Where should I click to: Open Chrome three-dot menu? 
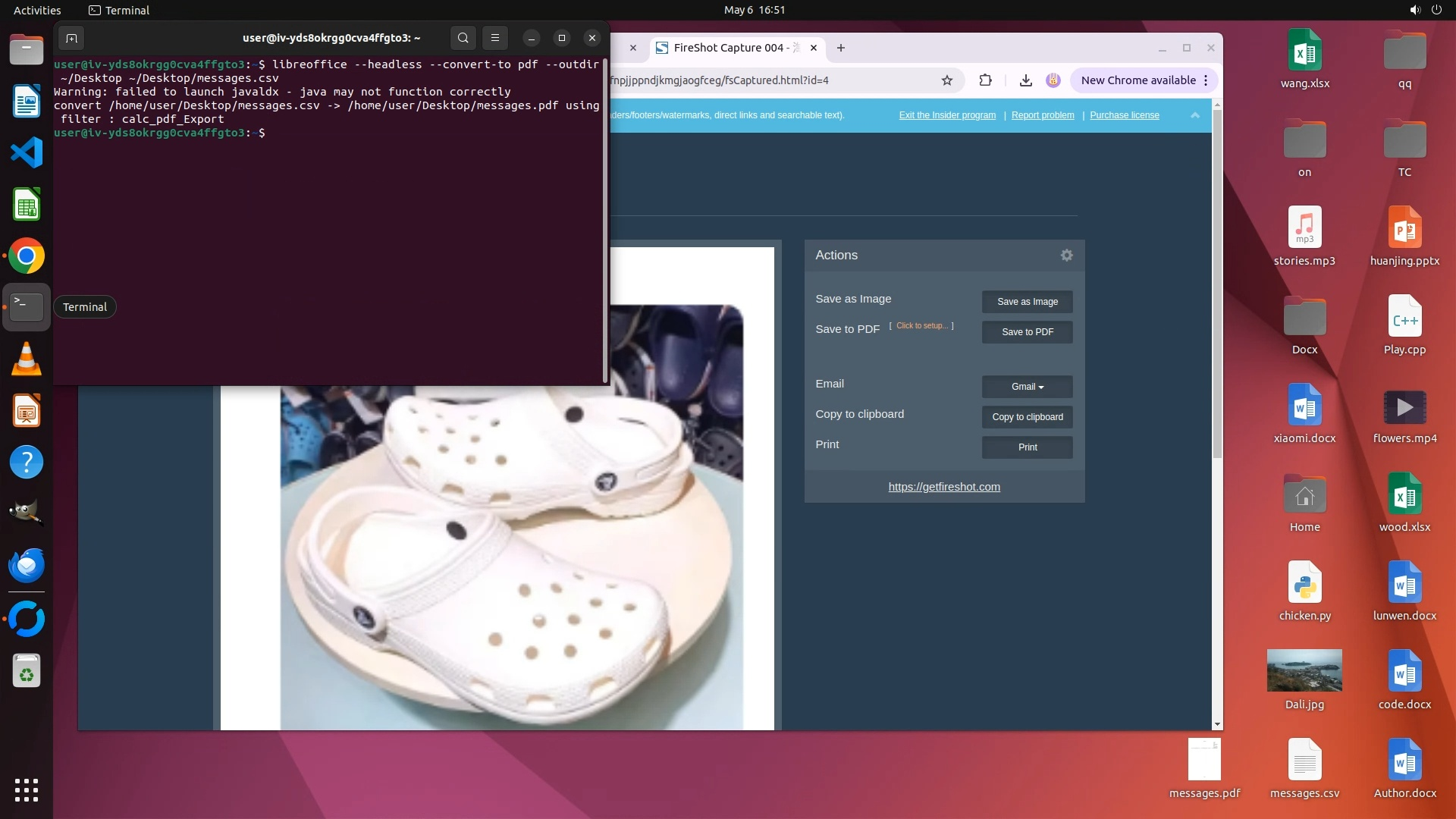1206,80
